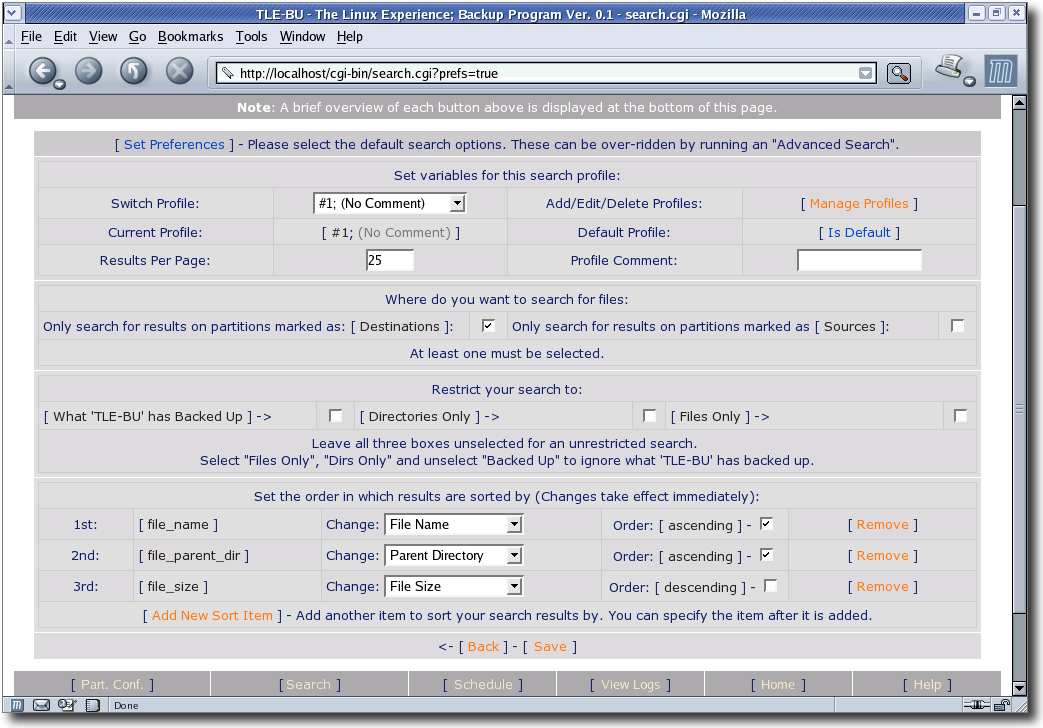
Task: Click the navigation toolbar collapse grippy
Action: tap(9, 71)
